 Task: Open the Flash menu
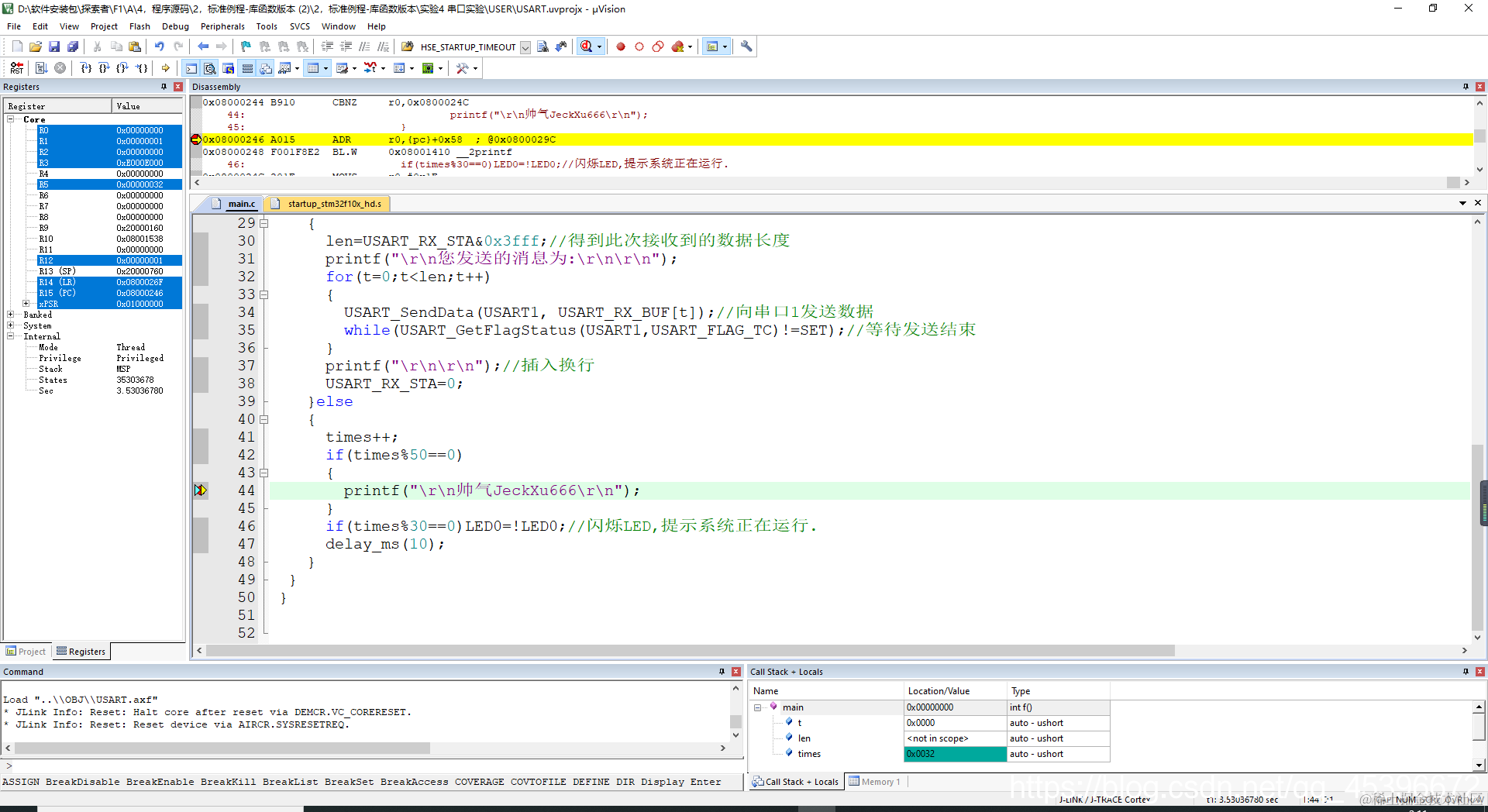(x=139, y=26)
